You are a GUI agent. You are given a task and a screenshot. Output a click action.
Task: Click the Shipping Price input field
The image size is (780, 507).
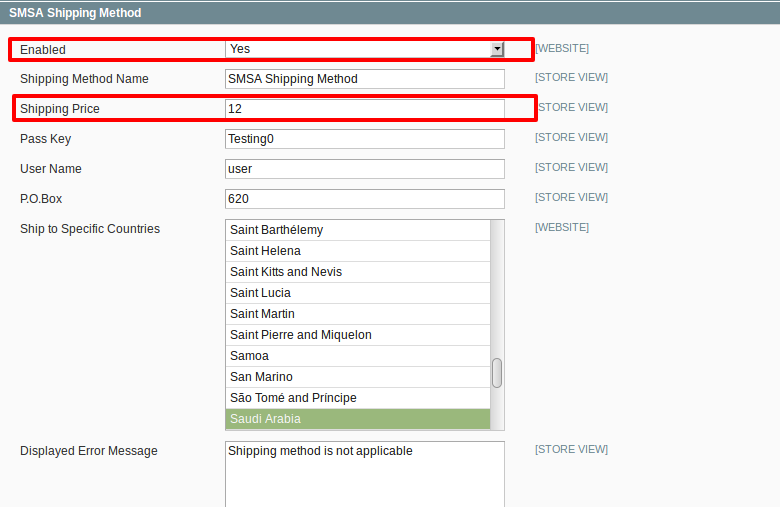pos(365,108)
